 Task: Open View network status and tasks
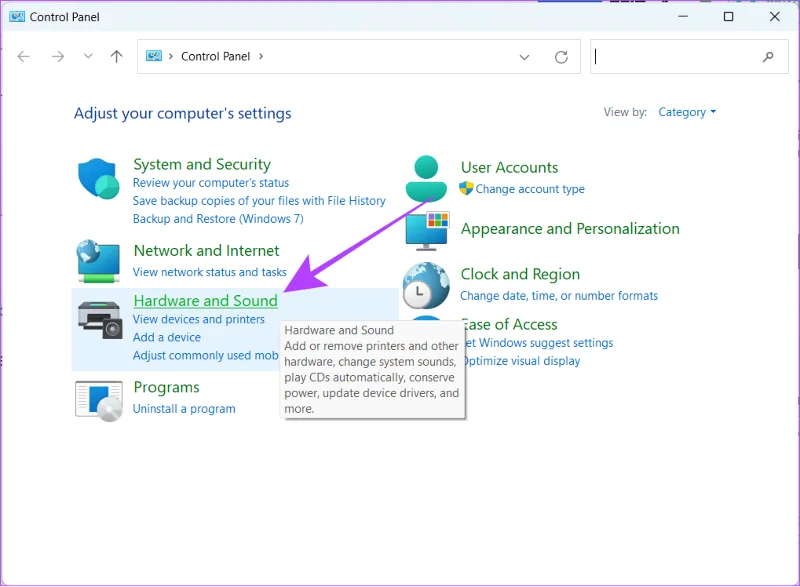point(210,272)
